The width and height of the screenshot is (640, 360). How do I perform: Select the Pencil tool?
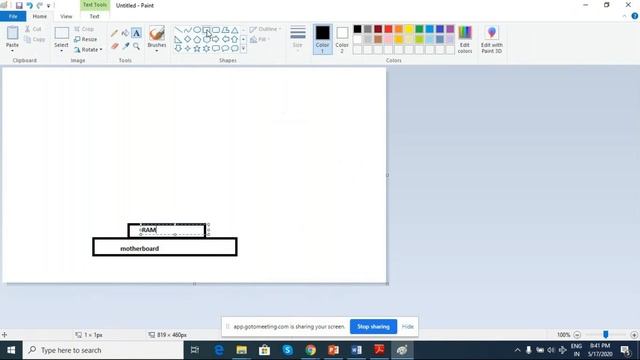pyautogui.click(x=115, y=33)
